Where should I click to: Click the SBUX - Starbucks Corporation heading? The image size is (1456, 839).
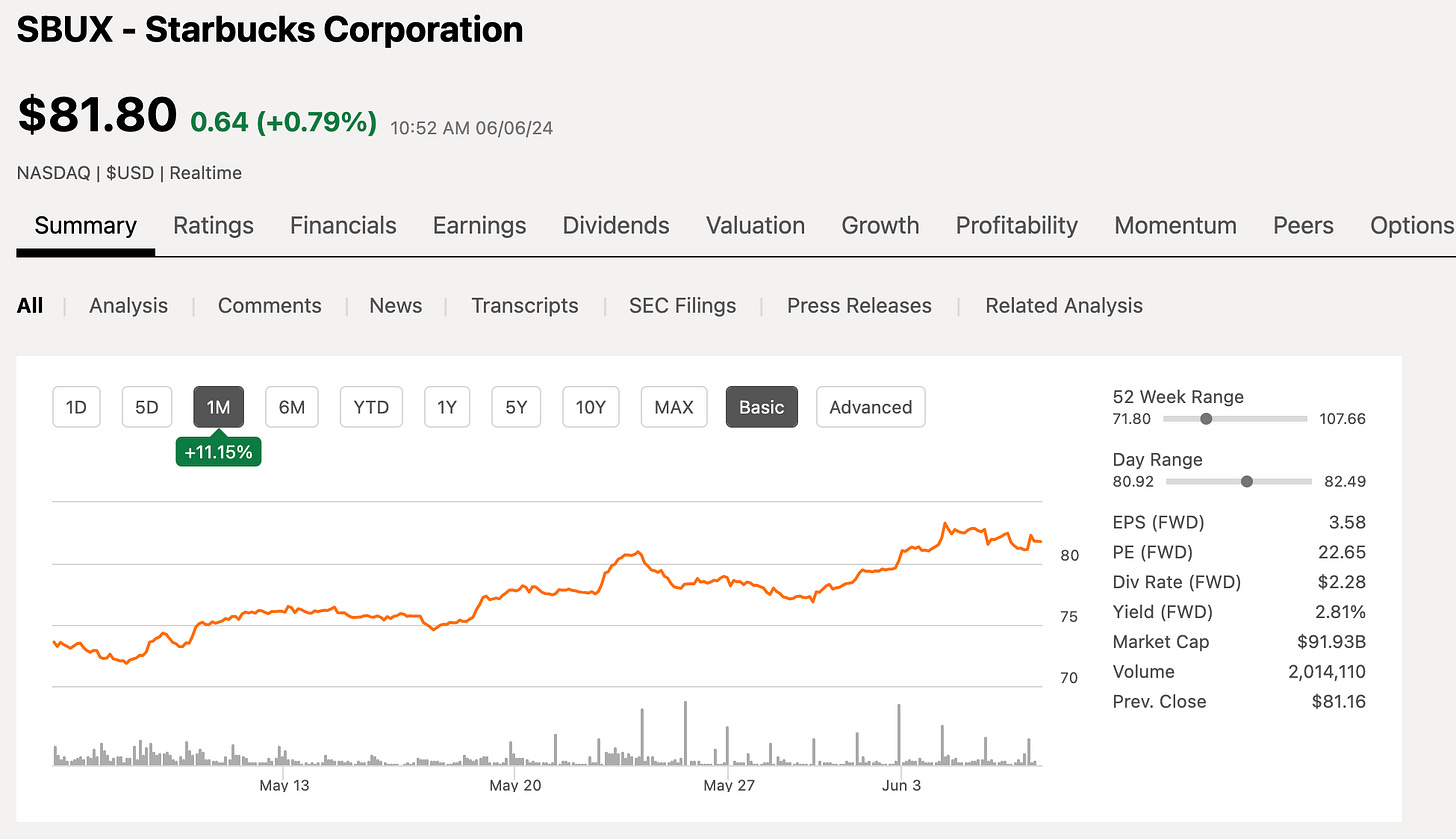(x=270, y=30)
